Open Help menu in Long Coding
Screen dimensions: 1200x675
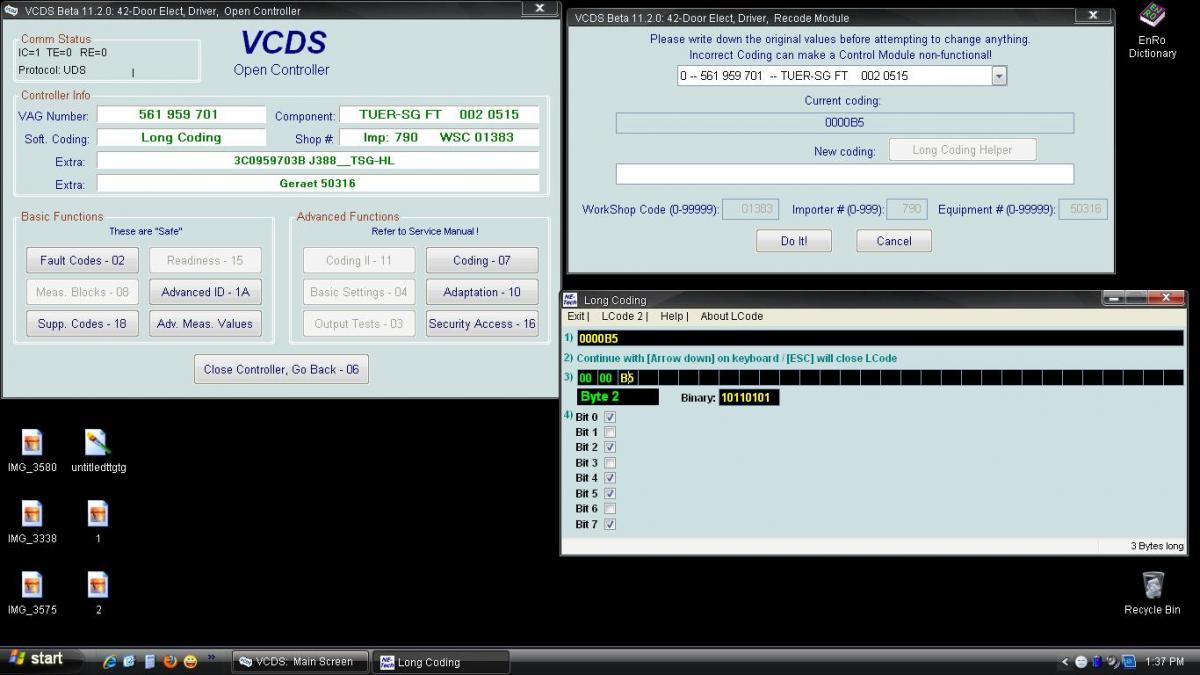(672, 316)
